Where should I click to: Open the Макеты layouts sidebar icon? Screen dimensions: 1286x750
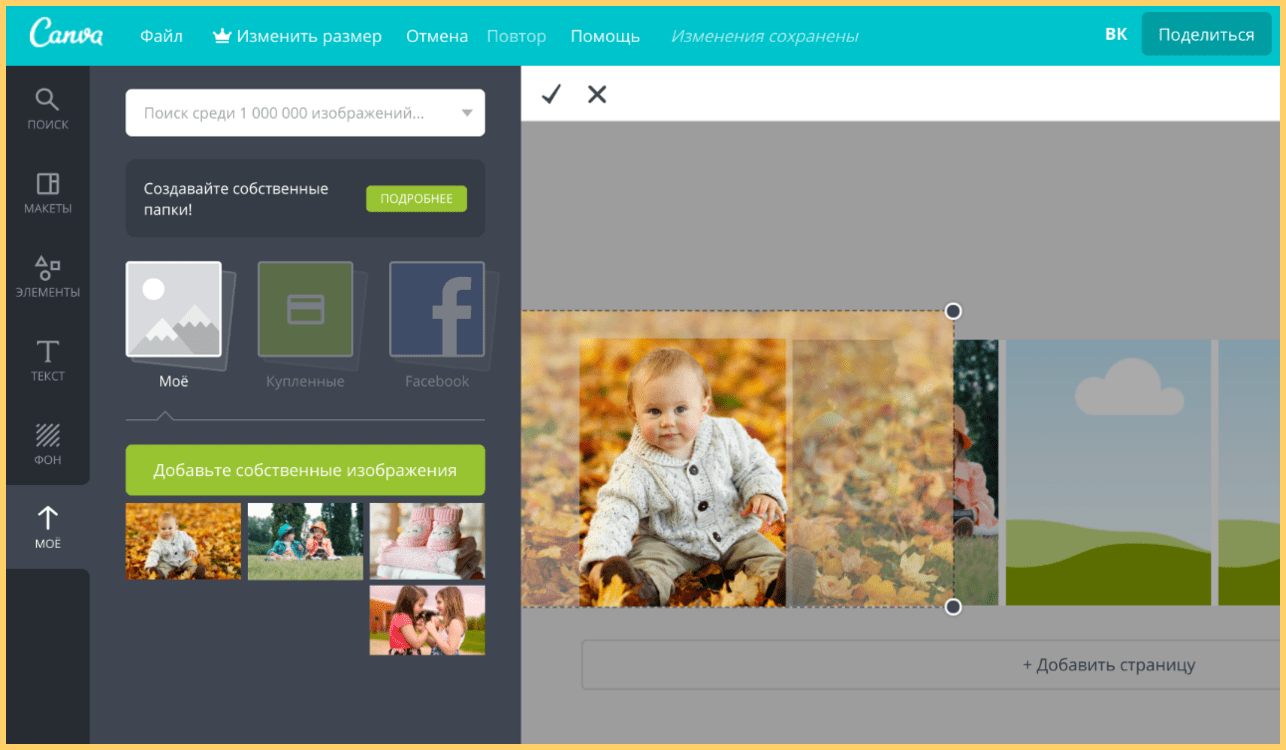point(48,192)
